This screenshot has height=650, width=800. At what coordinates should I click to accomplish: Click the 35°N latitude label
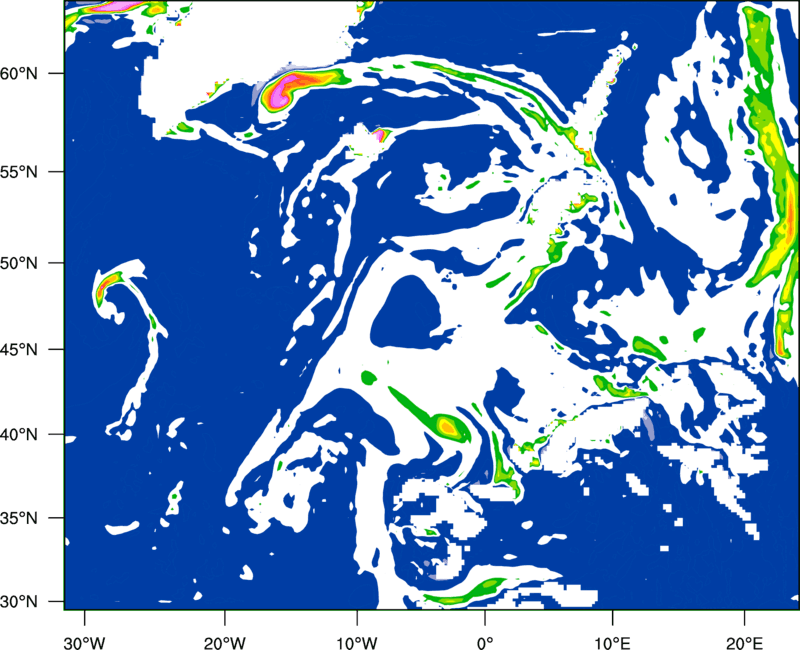coord(19,518)
